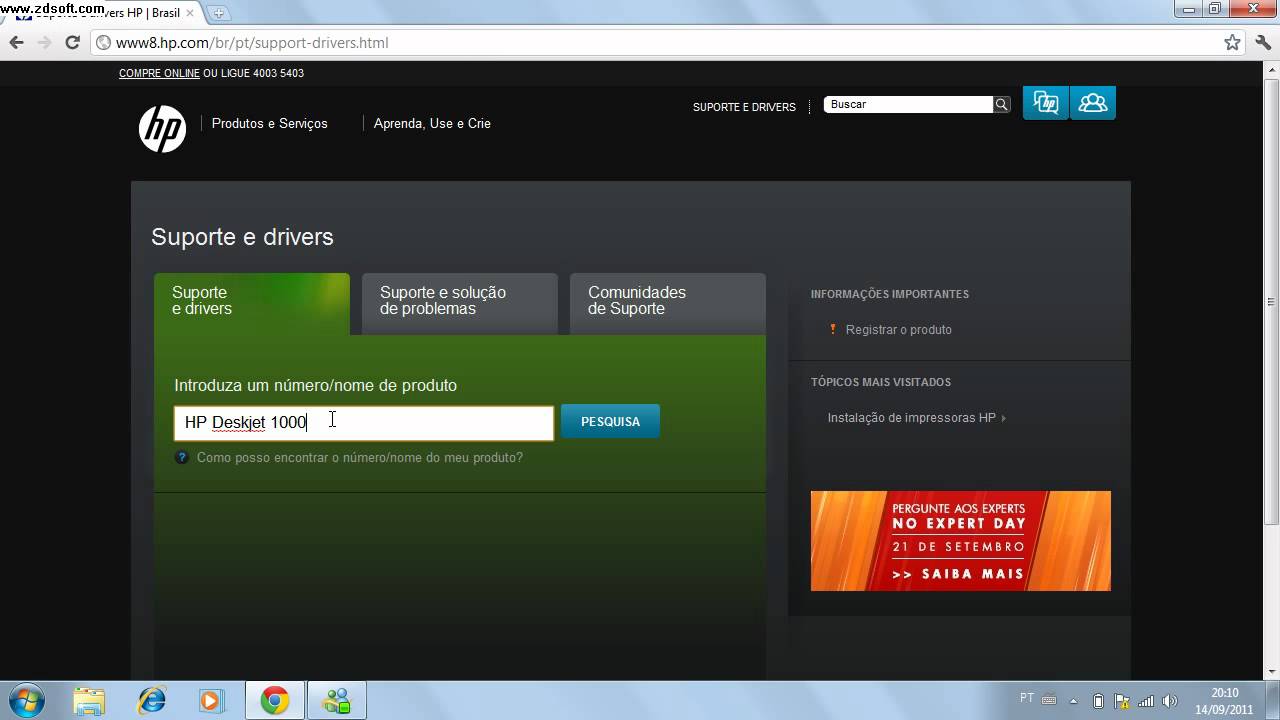Open Action Center flag tray icon

pyautogui.click(x=1122, y=701)
